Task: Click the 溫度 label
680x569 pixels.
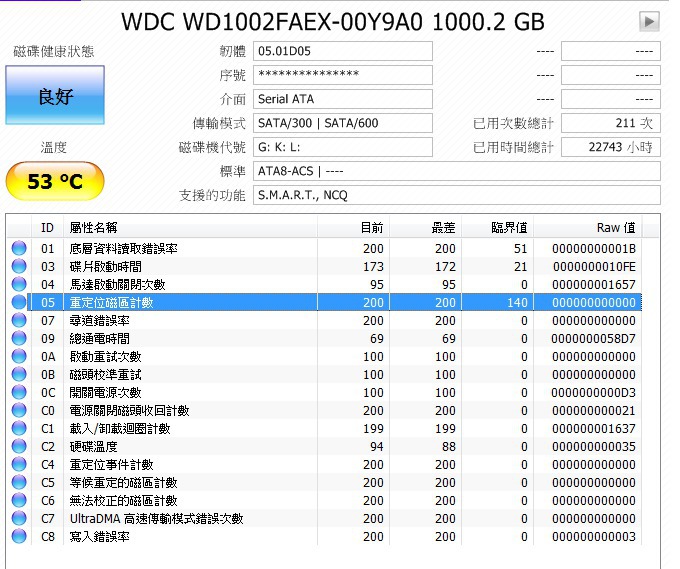Action: [x=54, y=147]
